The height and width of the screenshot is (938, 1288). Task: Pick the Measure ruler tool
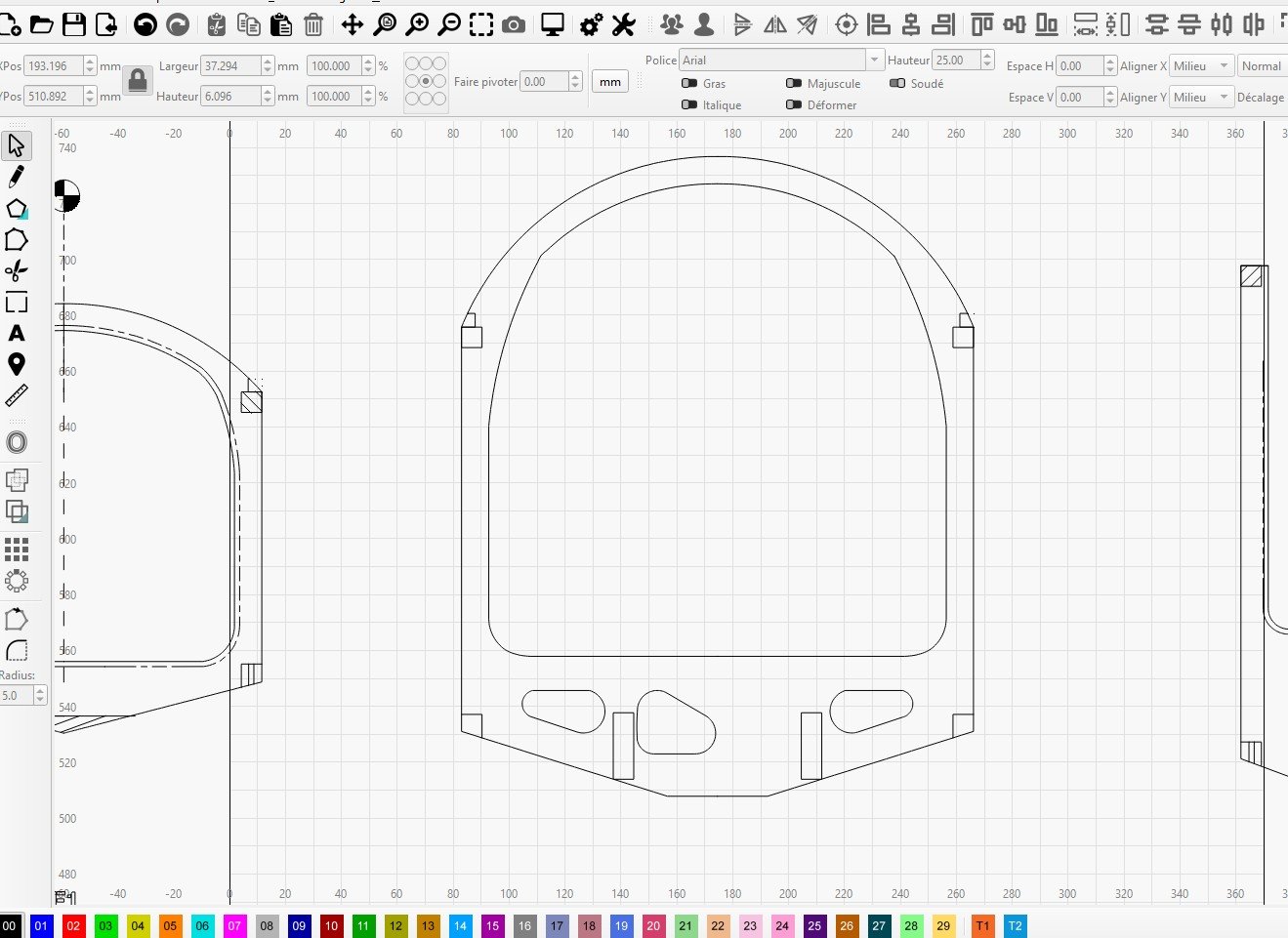[x=17, y=395]
